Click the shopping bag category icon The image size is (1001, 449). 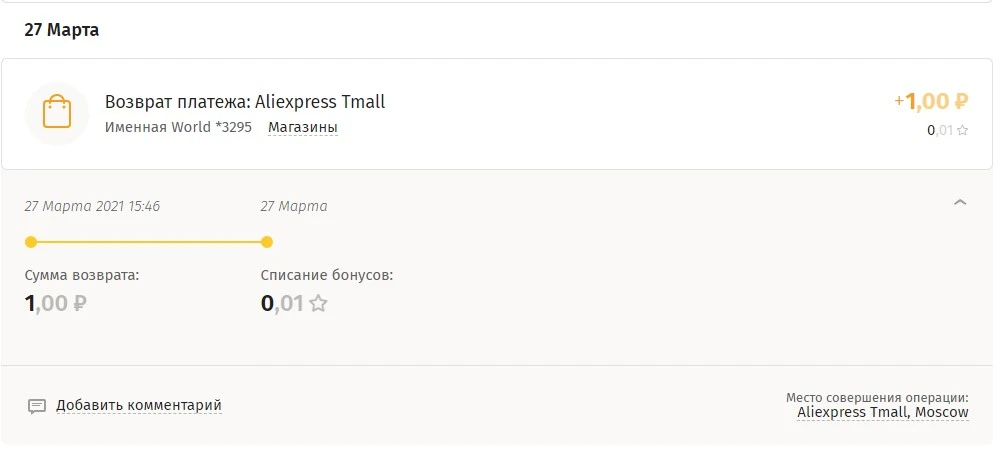pos(57,113)
